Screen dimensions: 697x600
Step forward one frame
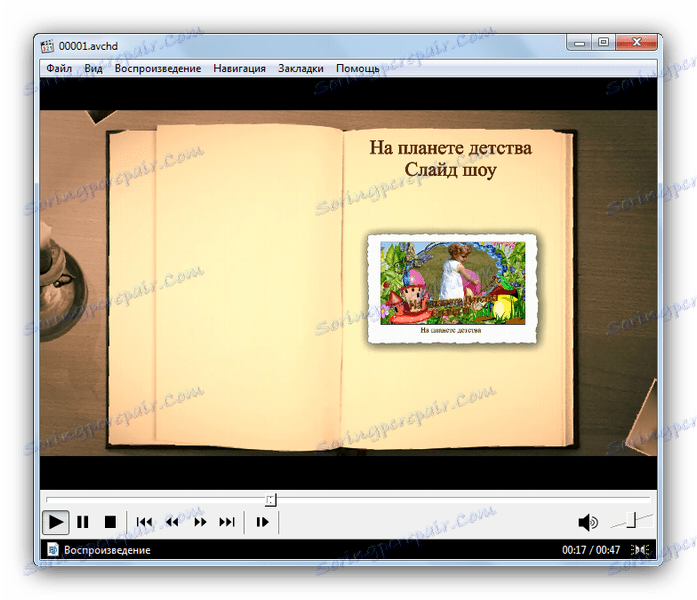coord(262,522)
